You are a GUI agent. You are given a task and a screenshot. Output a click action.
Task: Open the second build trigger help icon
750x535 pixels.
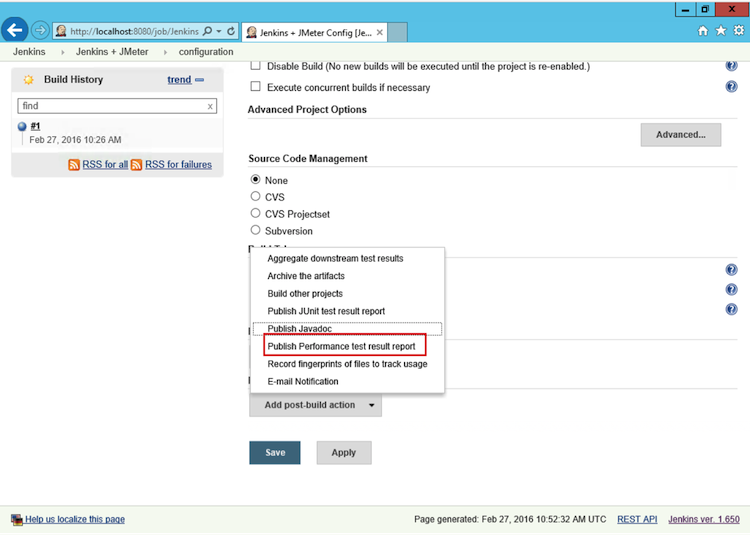731,290
